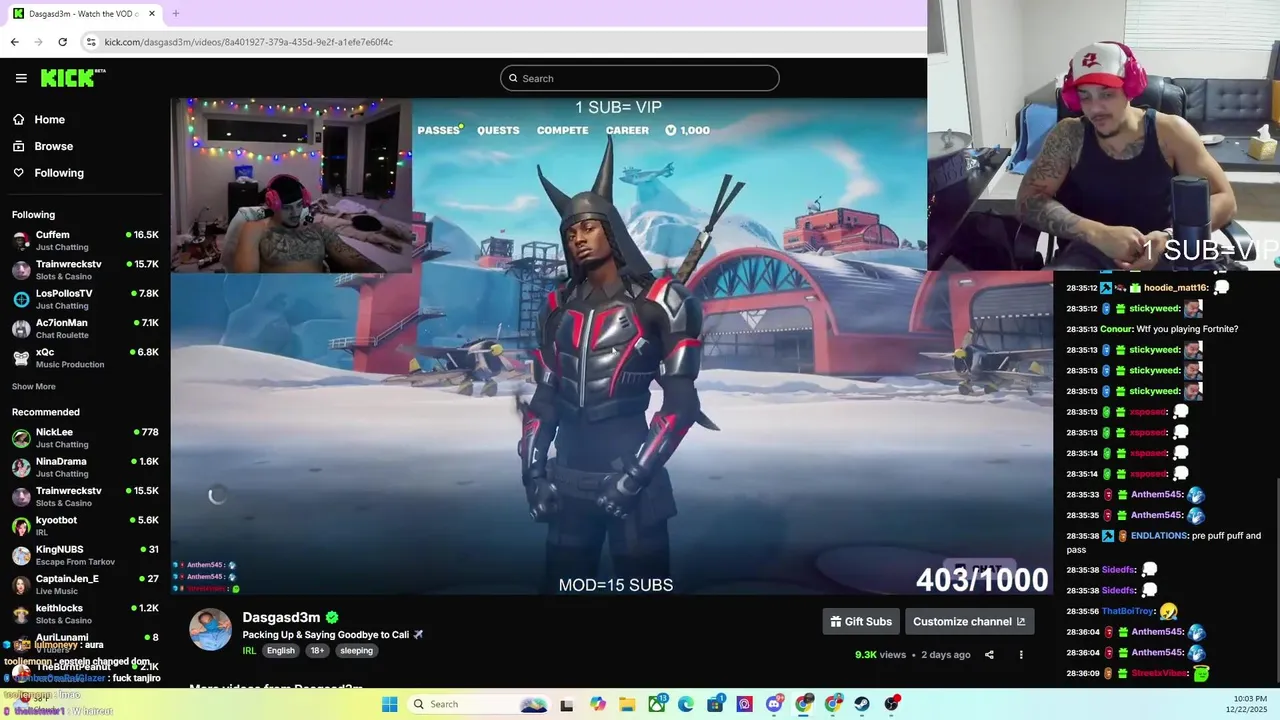Click hoodie_matt16 username in chat
The image size is (1280, 720).
(x=1176, y=288)
